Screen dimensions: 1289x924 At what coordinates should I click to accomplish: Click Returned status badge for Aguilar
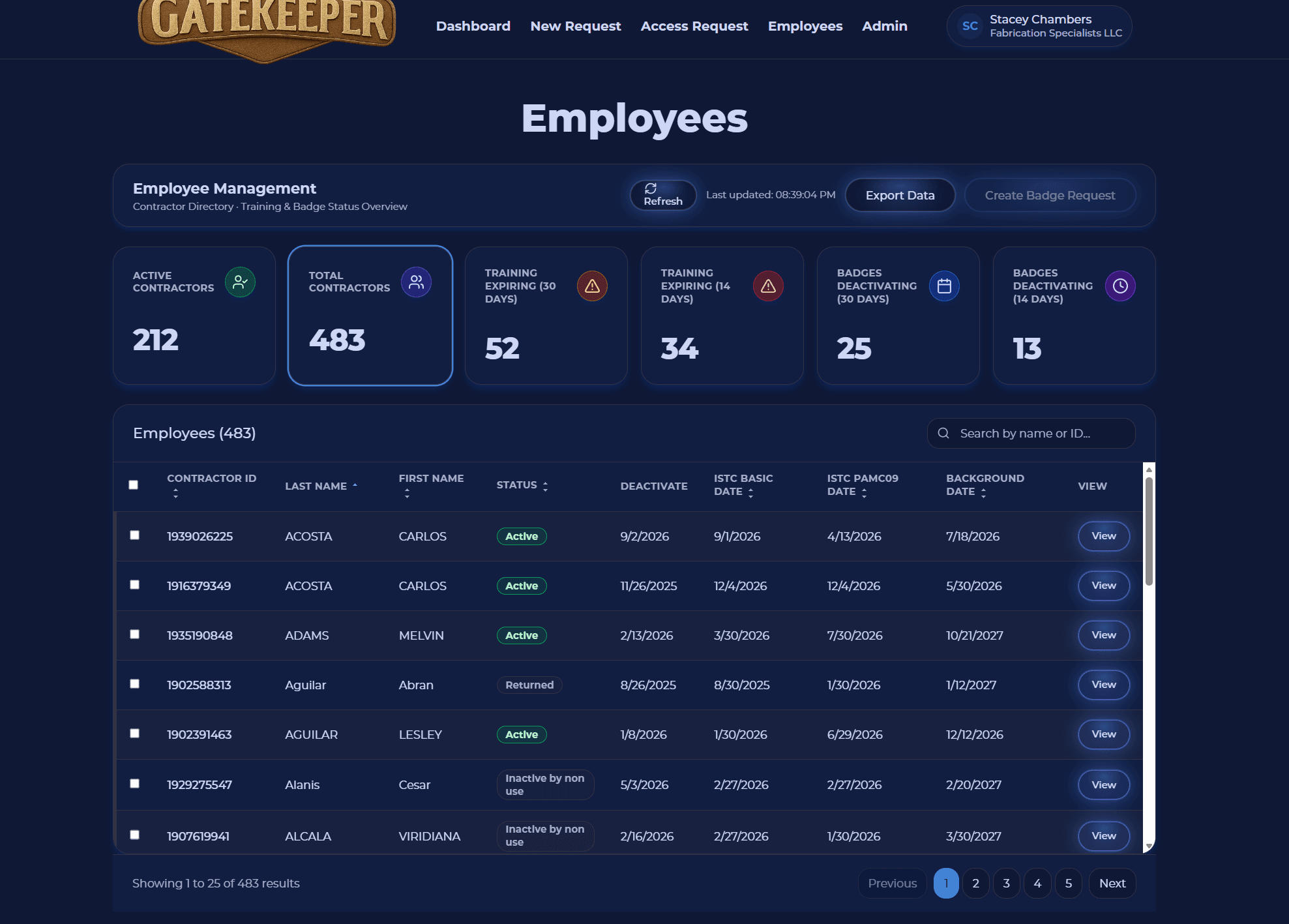pyautogui.click(x=529, y=685)
